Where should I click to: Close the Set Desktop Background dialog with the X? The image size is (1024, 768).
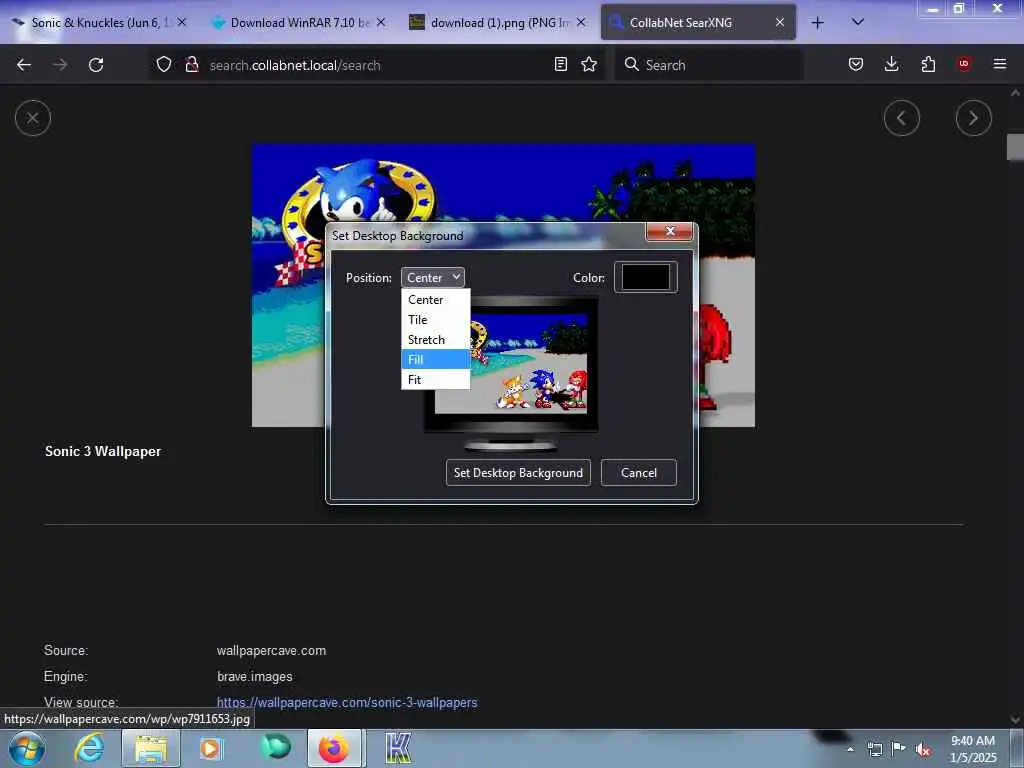point(669,231)
